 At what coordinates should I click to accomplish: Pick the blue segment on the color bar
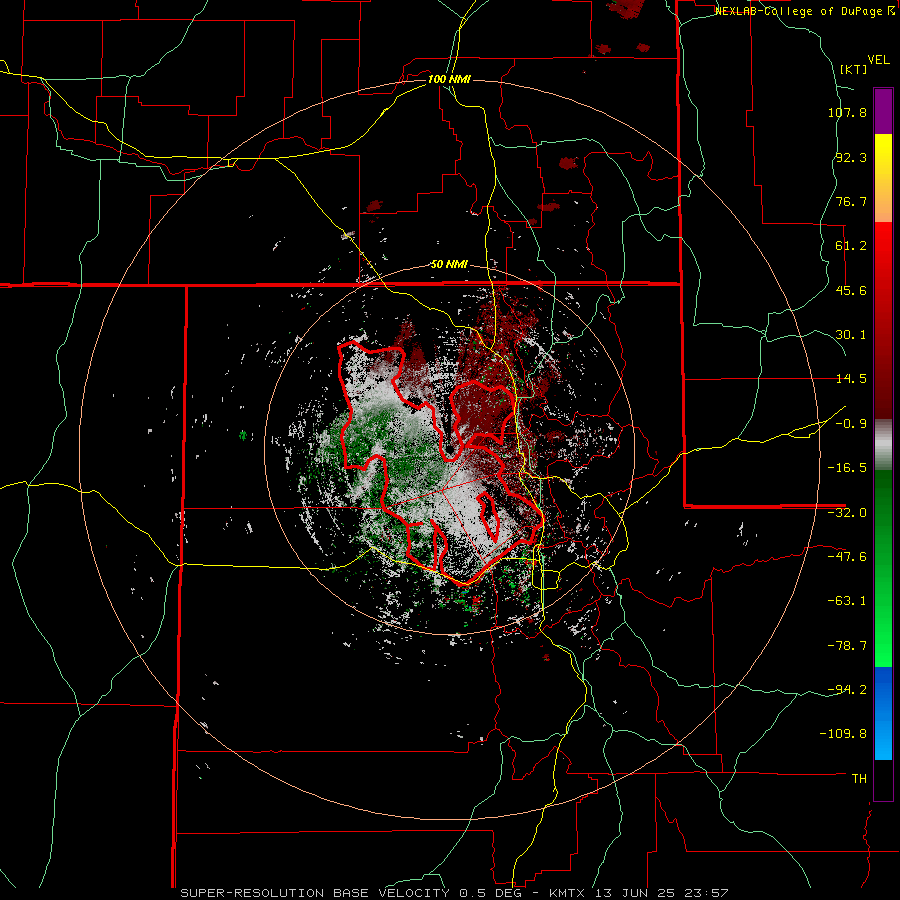(883, 713)
